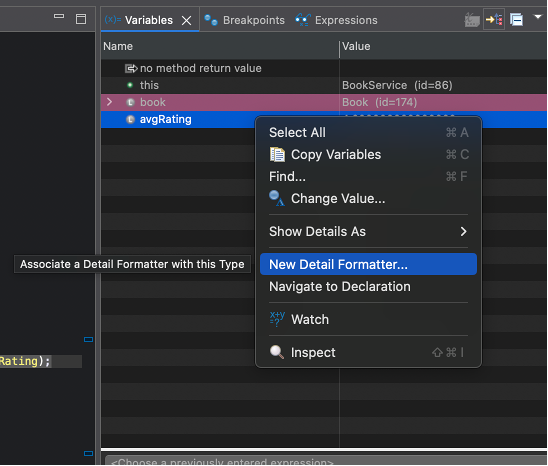Click Select All in the context menu
Viewport: 548px width, 466px height.
pyautogui.click(x=368, y=132)
